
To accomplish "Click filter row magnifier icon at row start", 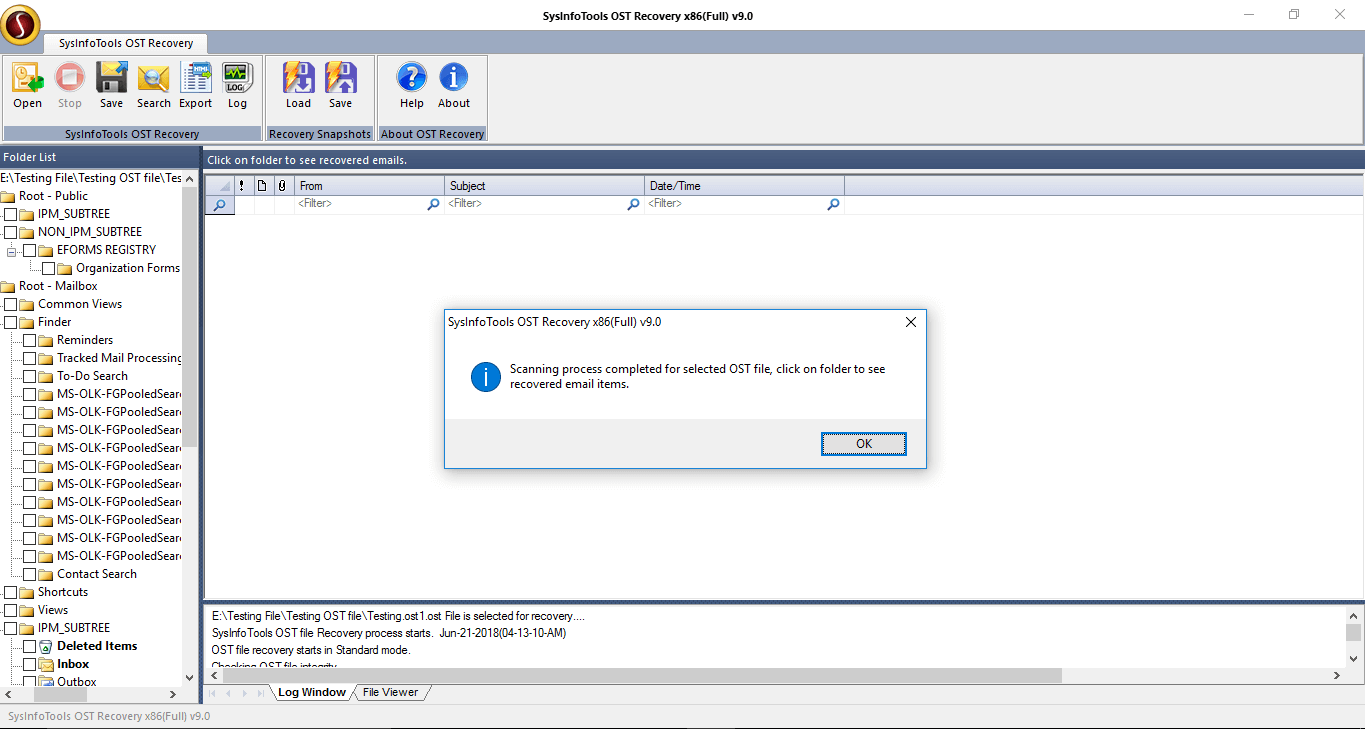I will click(x=219, y=204).
